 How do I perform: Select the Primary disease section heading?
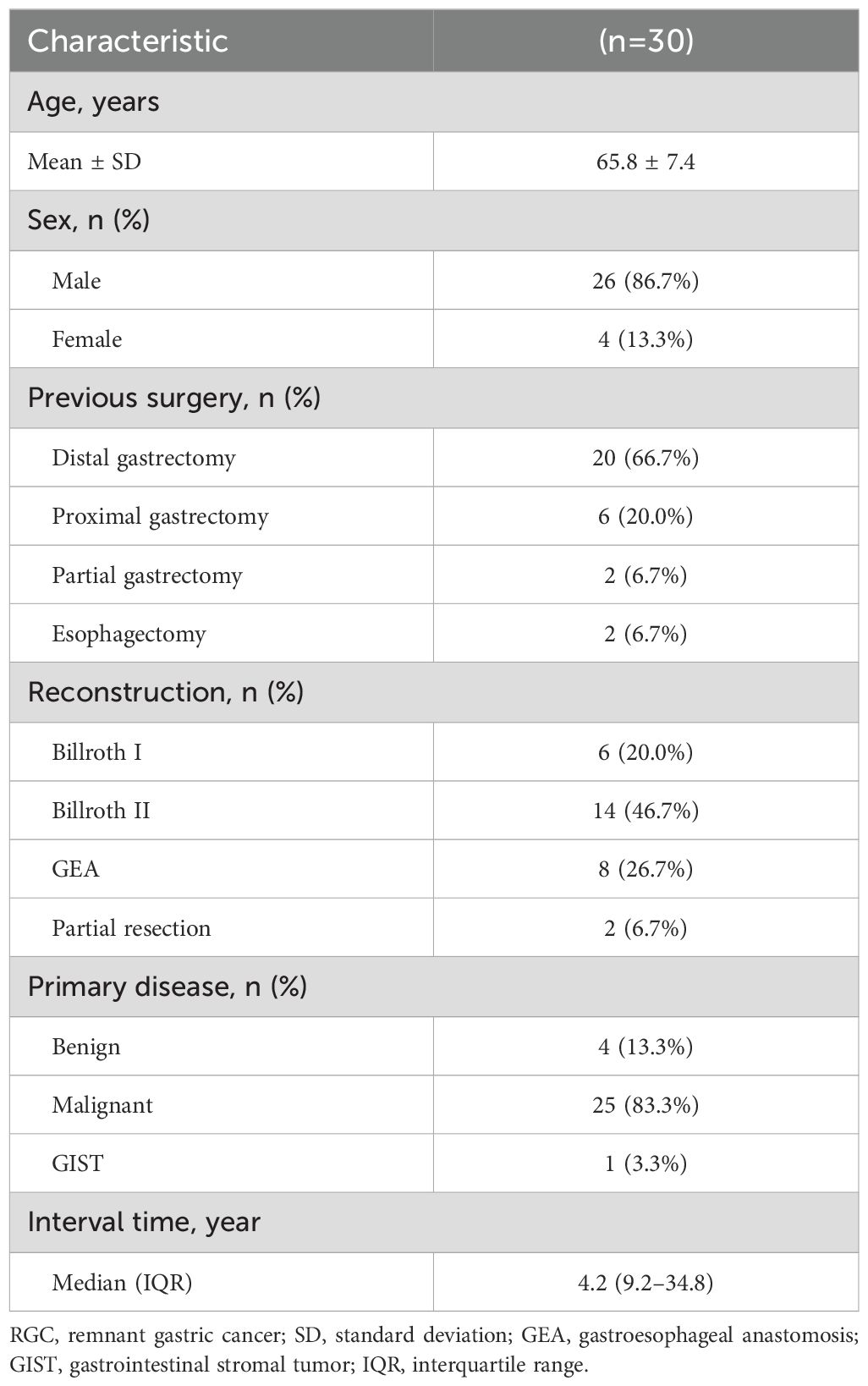tap(168, 987)
